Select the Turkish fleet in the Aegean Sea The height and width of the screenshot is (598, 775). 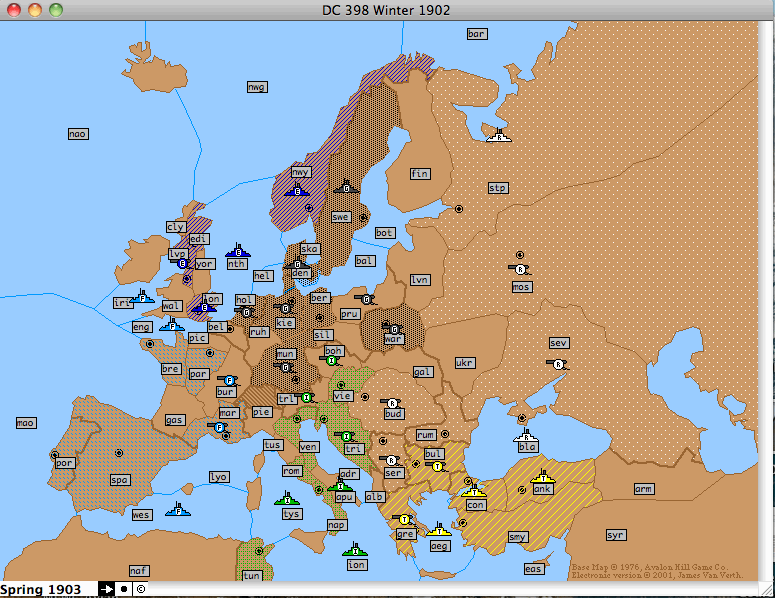(x=439, y=529)
